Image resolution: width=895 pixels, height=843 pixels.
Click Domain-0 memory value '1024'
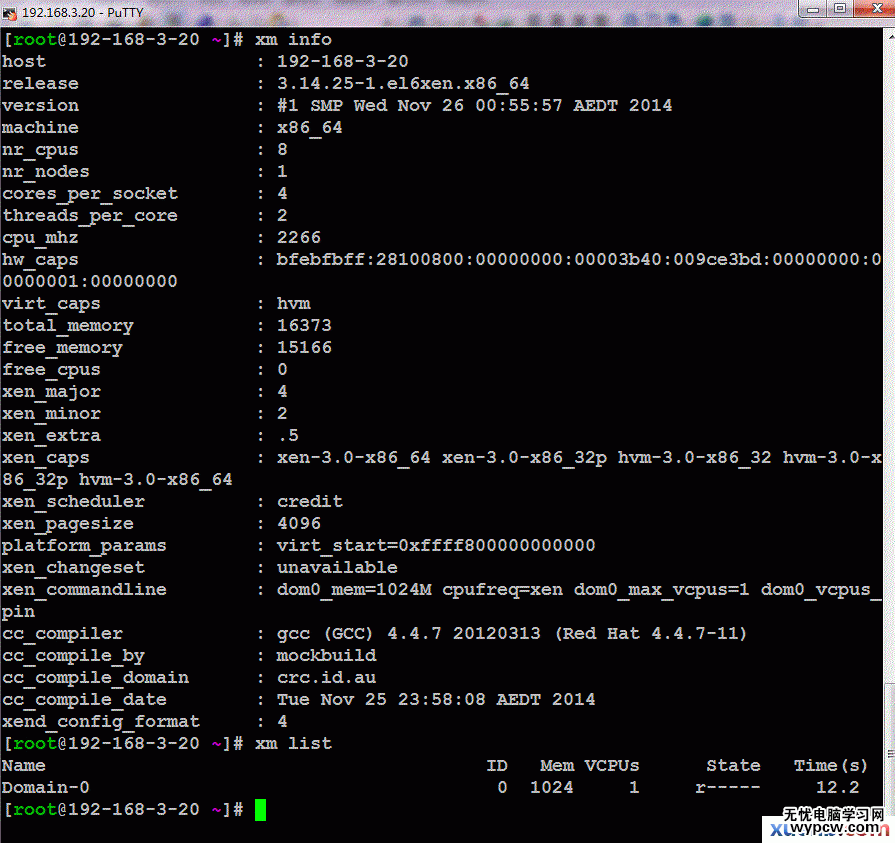coord(551,788)
